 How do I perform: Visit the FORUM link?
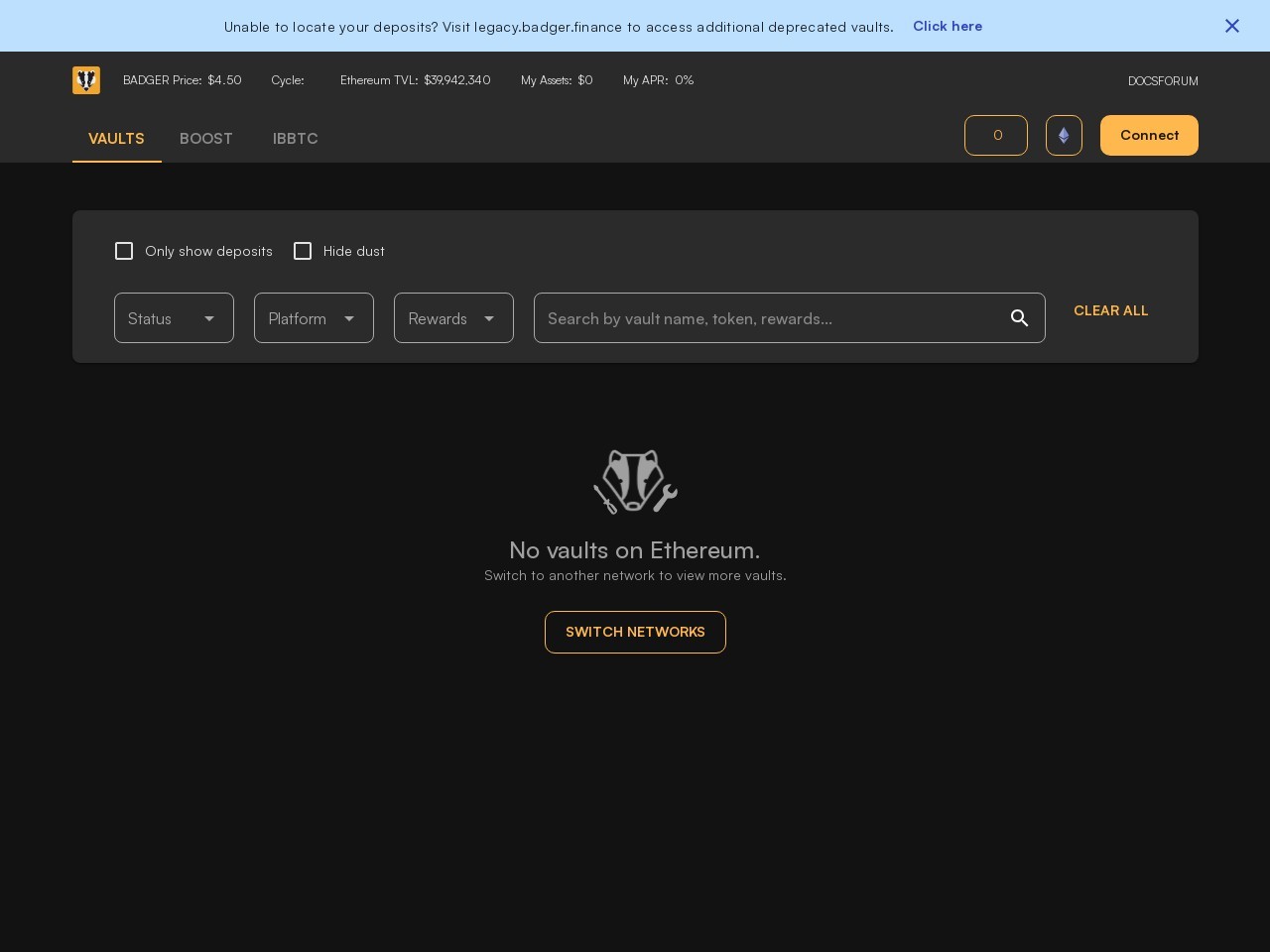click(x=1180, y=81)
